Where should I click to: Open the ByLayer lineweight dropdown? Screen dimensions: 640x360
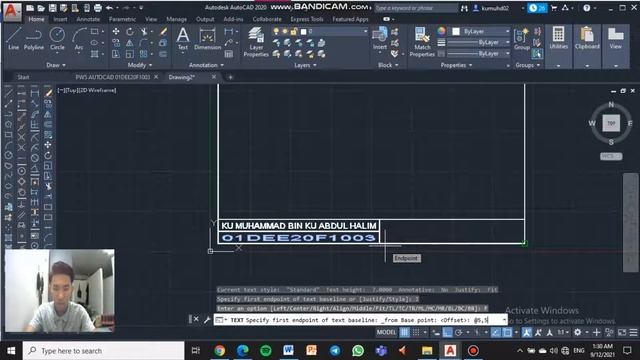(x=479, y=42)
